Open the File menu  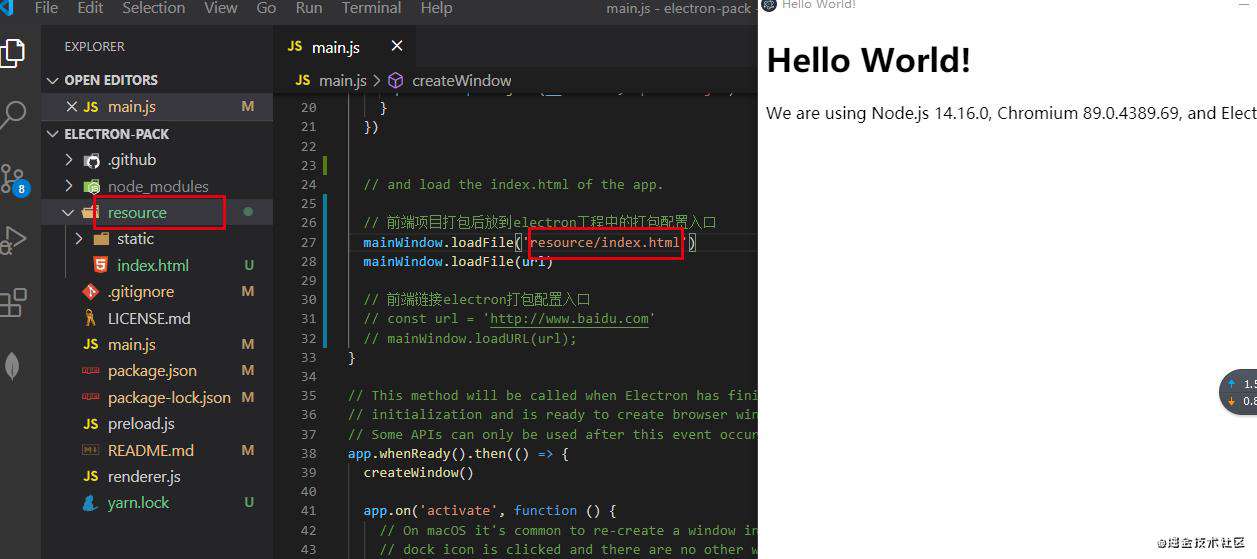coord(46,8)
